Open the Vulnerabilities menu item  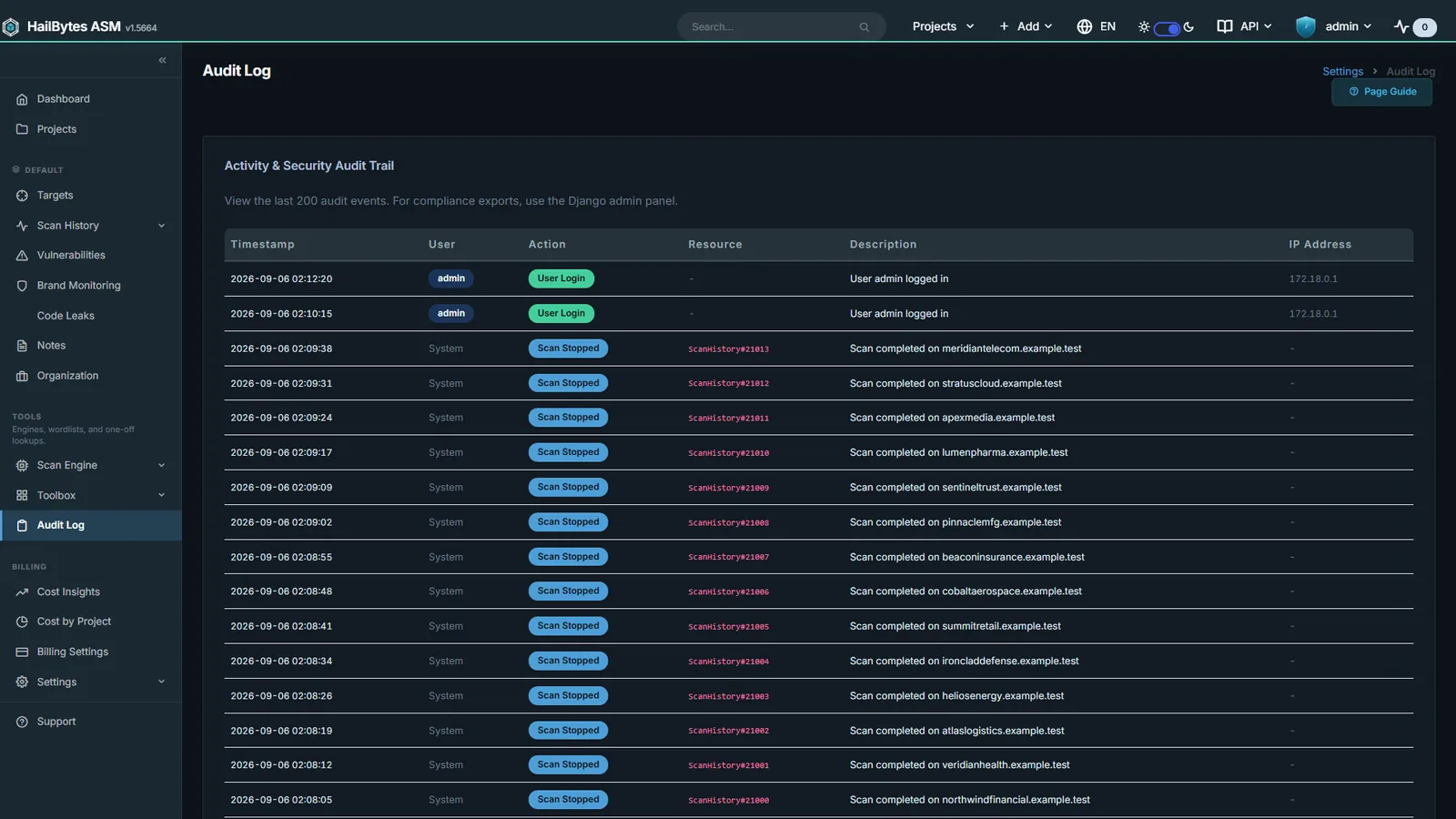pos(91,256)
